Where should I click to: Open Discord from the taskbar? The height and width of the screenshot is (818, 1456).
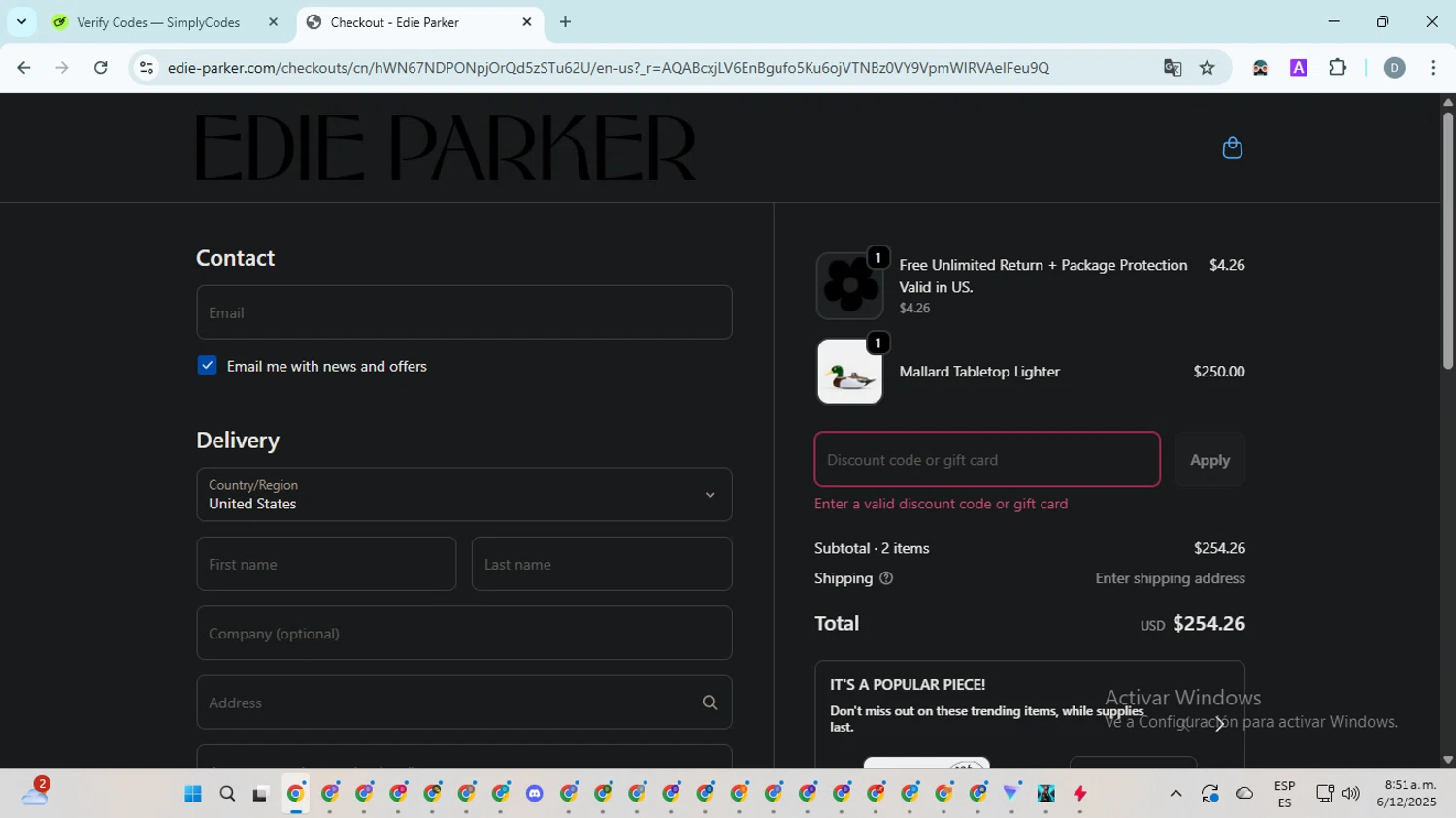535,794
